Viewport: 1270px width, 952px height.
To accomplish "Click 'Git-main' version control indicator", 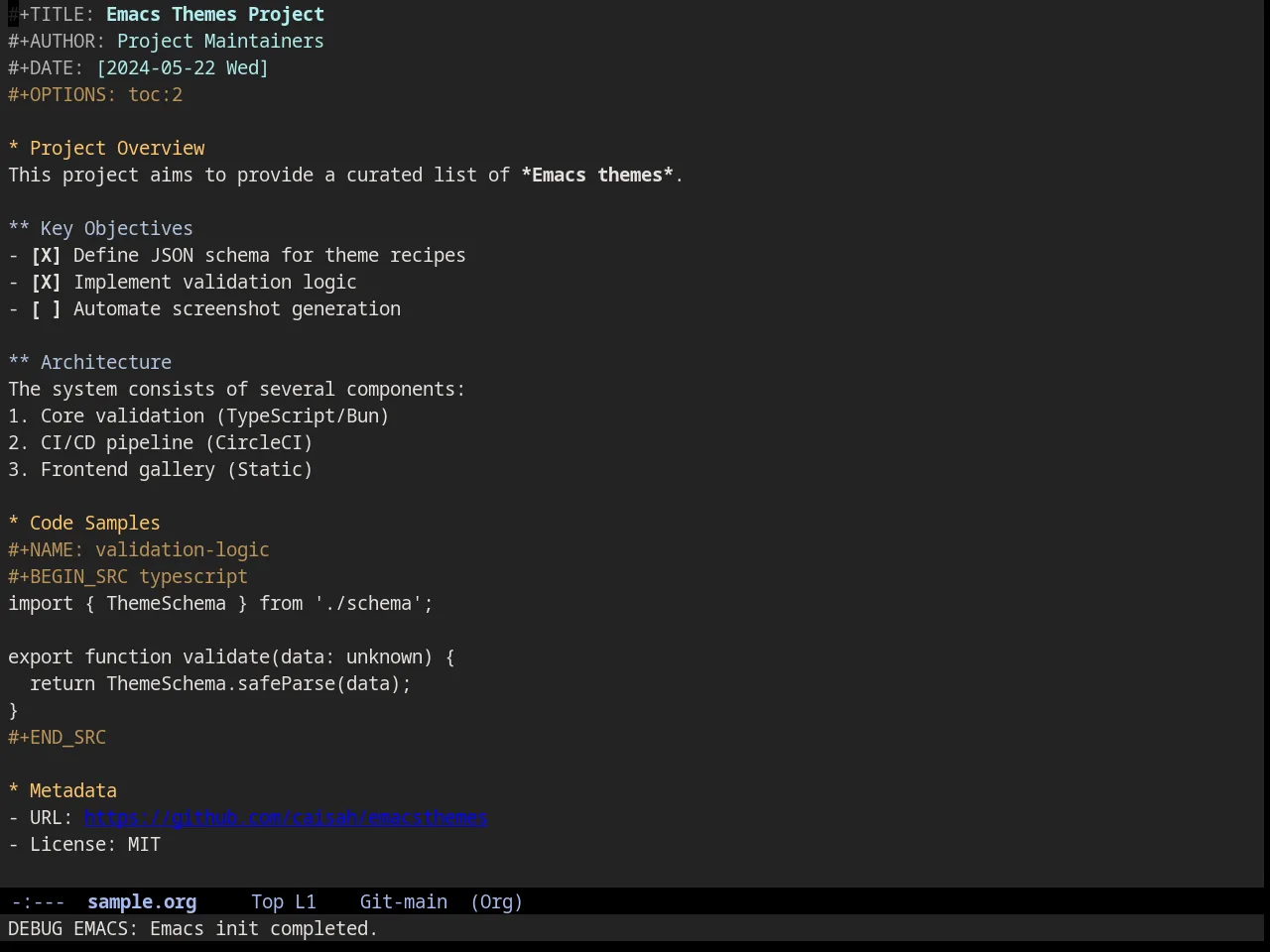I will 404,902.
